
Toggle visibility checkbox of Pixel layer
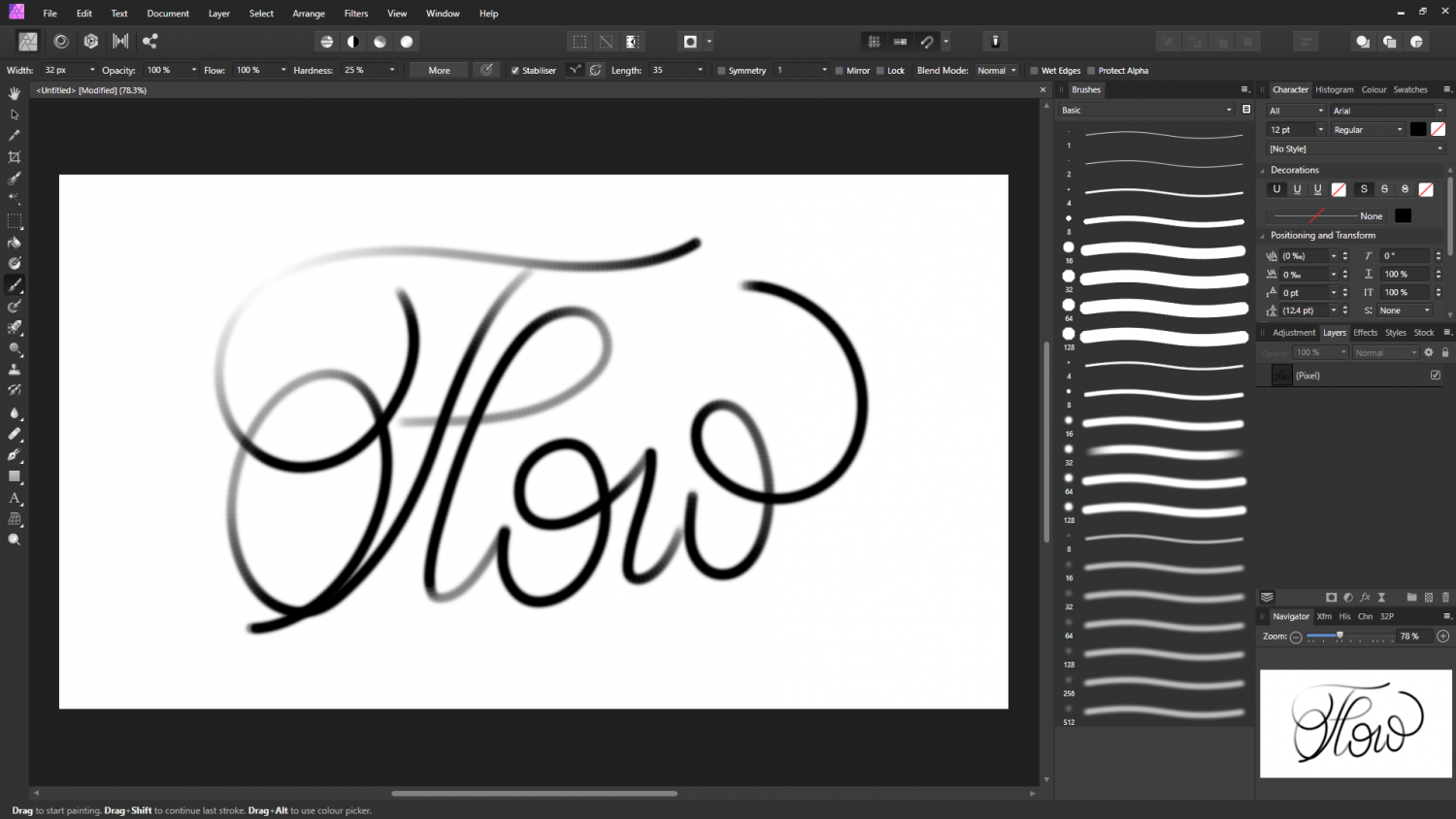pos(1435,376)
